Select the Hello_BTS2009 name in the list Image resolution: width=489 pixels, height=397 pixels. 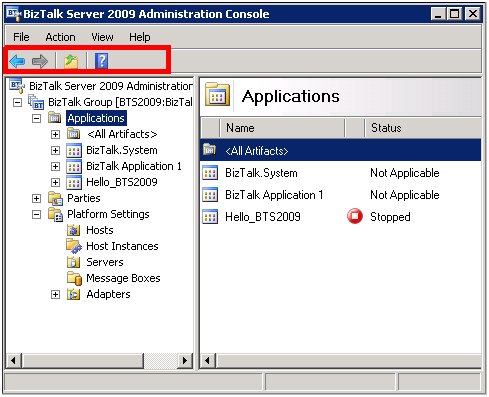[x=263, y=217]
